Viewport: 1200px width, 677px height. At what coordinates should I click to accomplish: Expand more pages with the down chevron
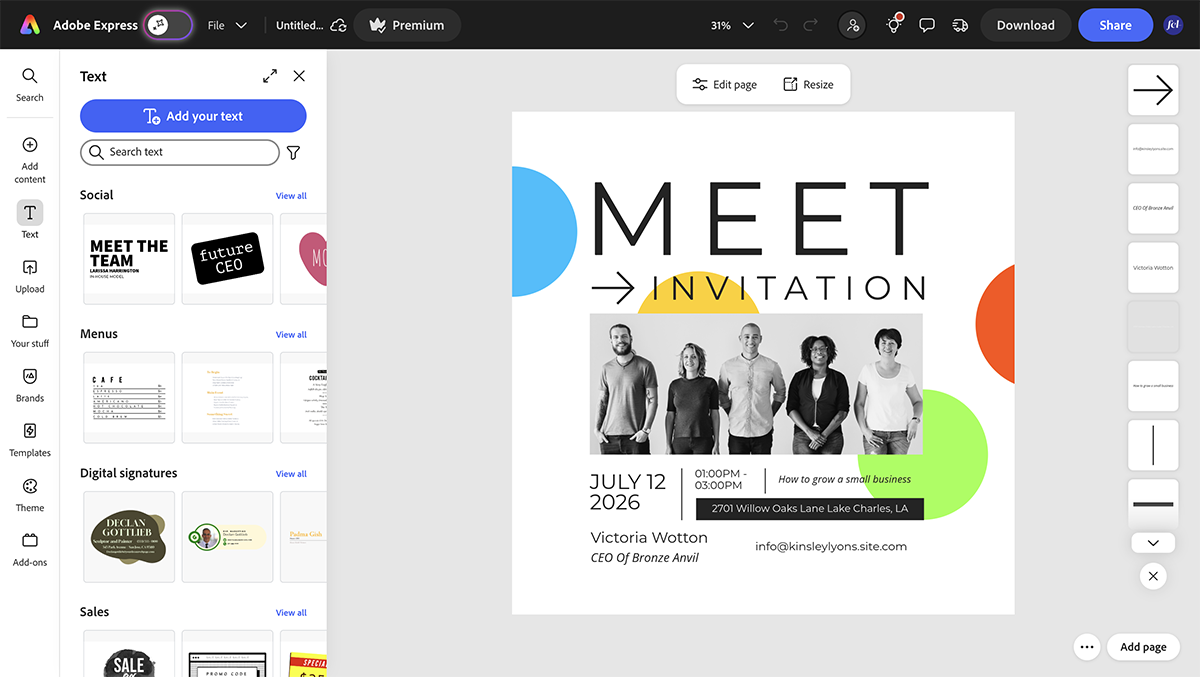[x=1153, y=542]
